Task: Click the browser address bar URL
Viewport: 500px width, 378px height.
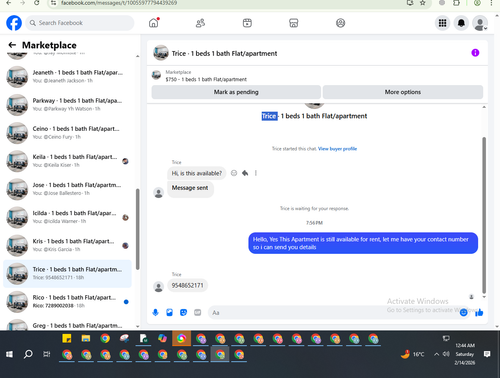Action: tap(119, 3)
